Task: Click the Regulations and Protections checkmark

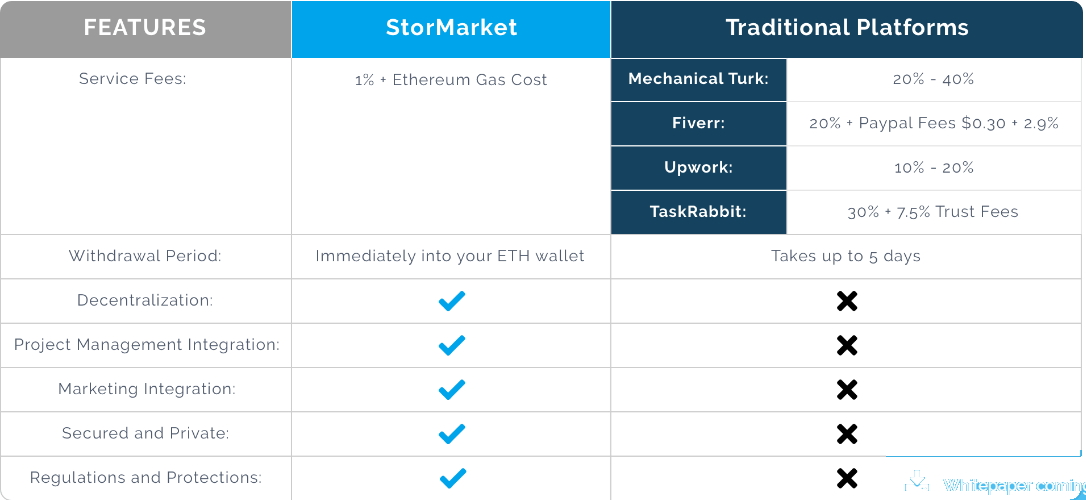Action: pos(452,479)
